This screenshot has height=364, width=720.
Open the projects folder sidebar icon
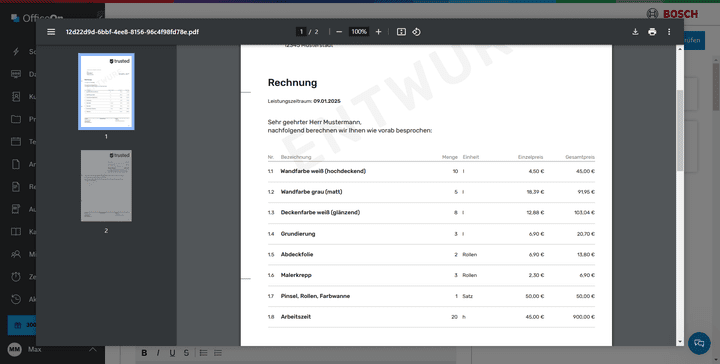16,119
